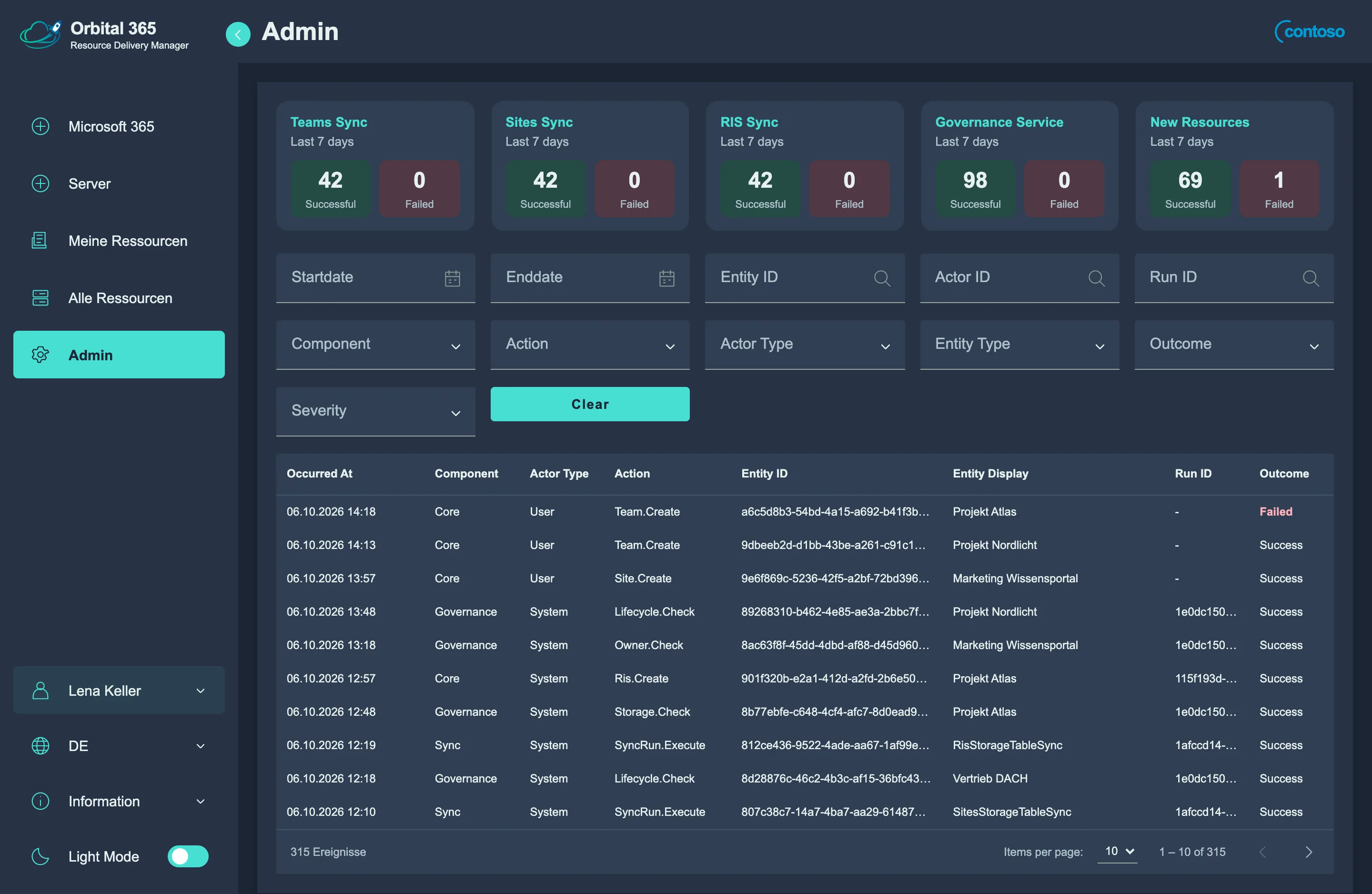Change items per page dropdown showing 10
Image resolution: width=1372 pixels, height=894 pixels.
tap(1117, 851)
